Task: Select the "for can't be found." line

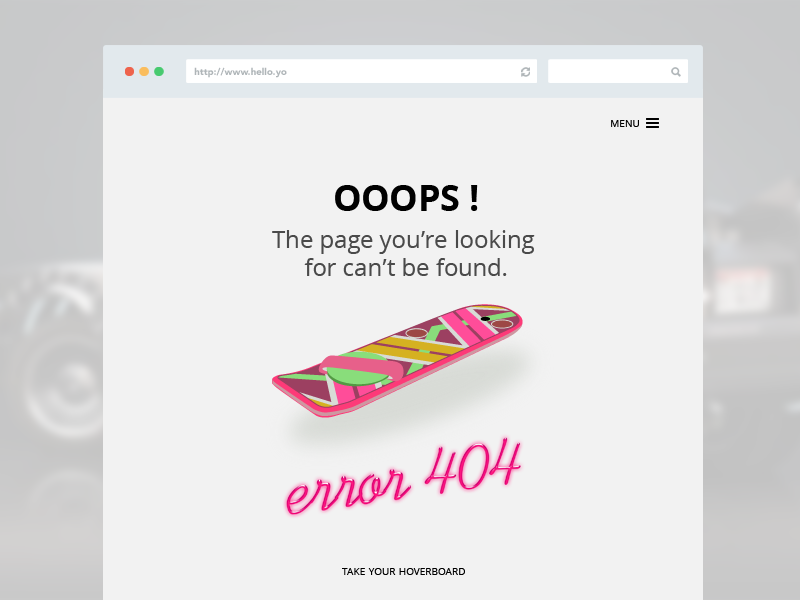Action: click(x=406, y=267)
